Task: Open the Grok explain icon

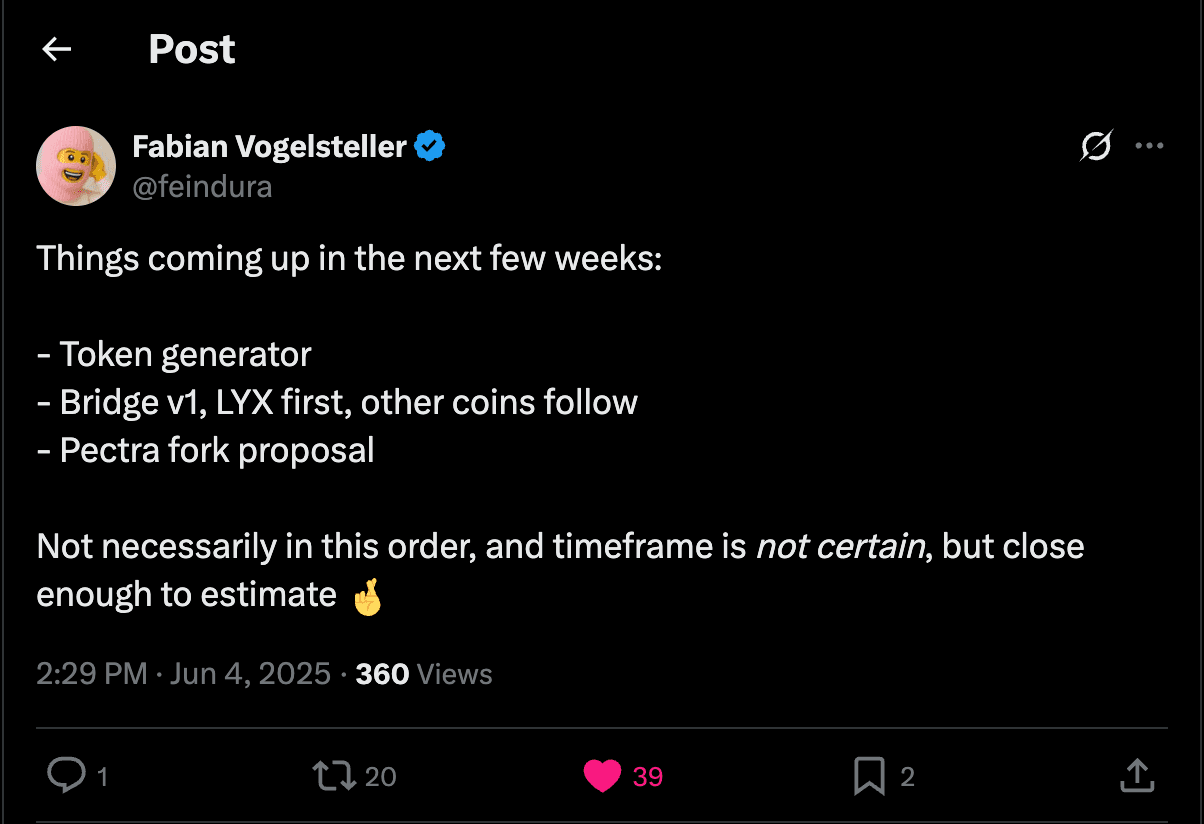Action: pos(1096,147)
